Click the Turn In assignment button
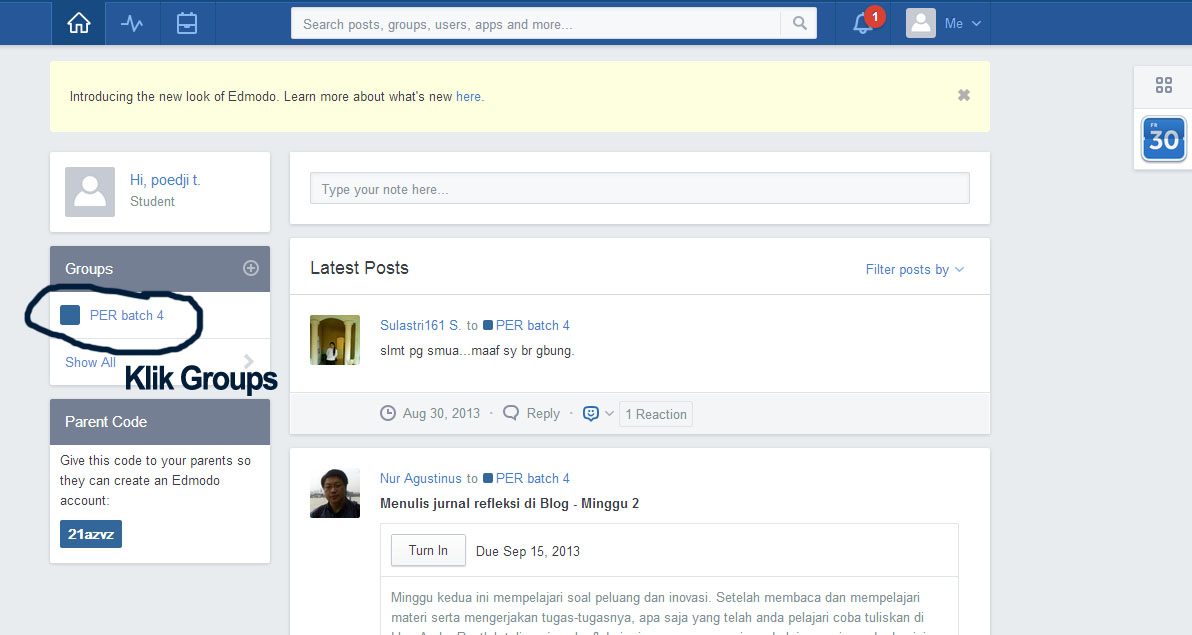The height and width of the screenshot is (635, 1192). tap(428, 550)
